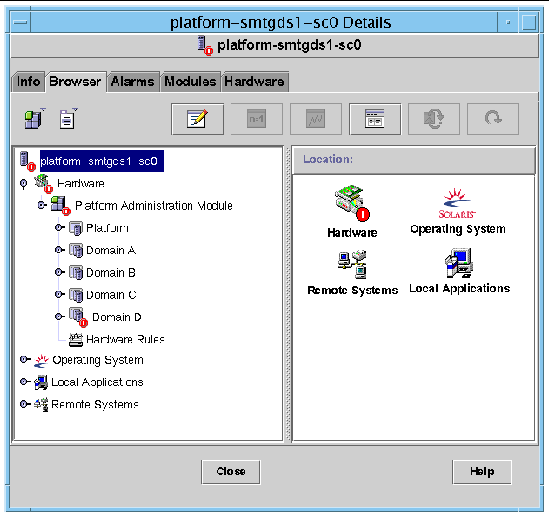Open the Local Applications icon in right pane
This screenshot has width=549, height=516.
tap(459, 263)
